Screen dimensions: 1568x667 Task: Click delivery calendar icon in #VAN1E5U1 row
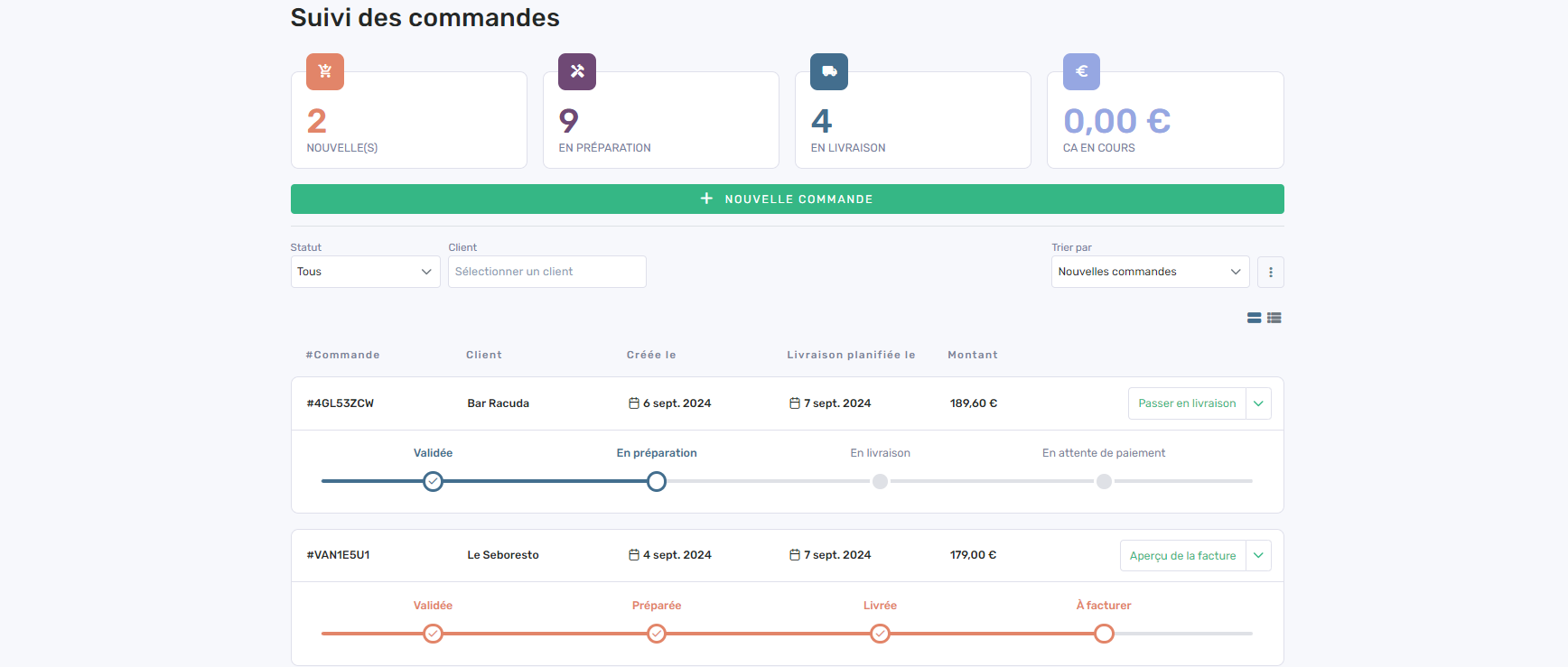click(795, 555)
